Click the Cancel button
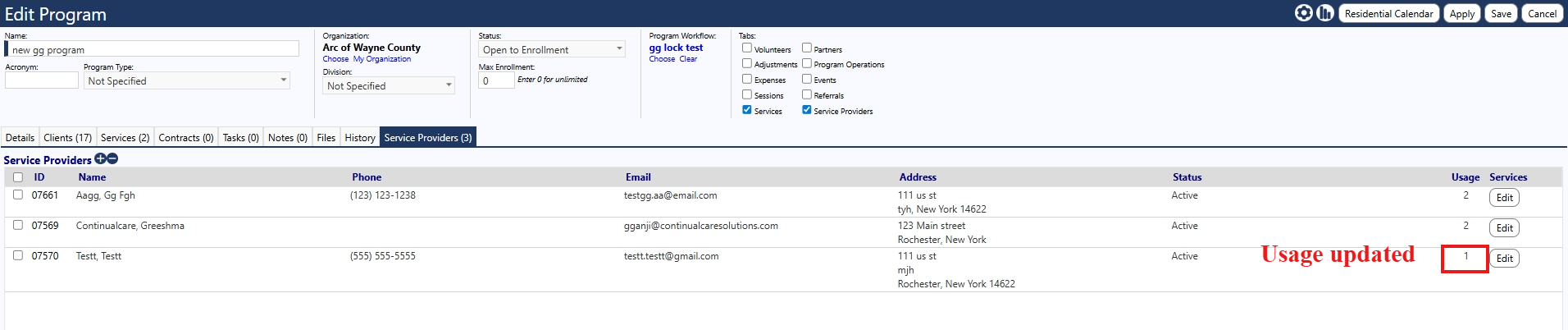Image resolution: width=1568 pixels, height=330 pixels. (x=1542, y=14)
